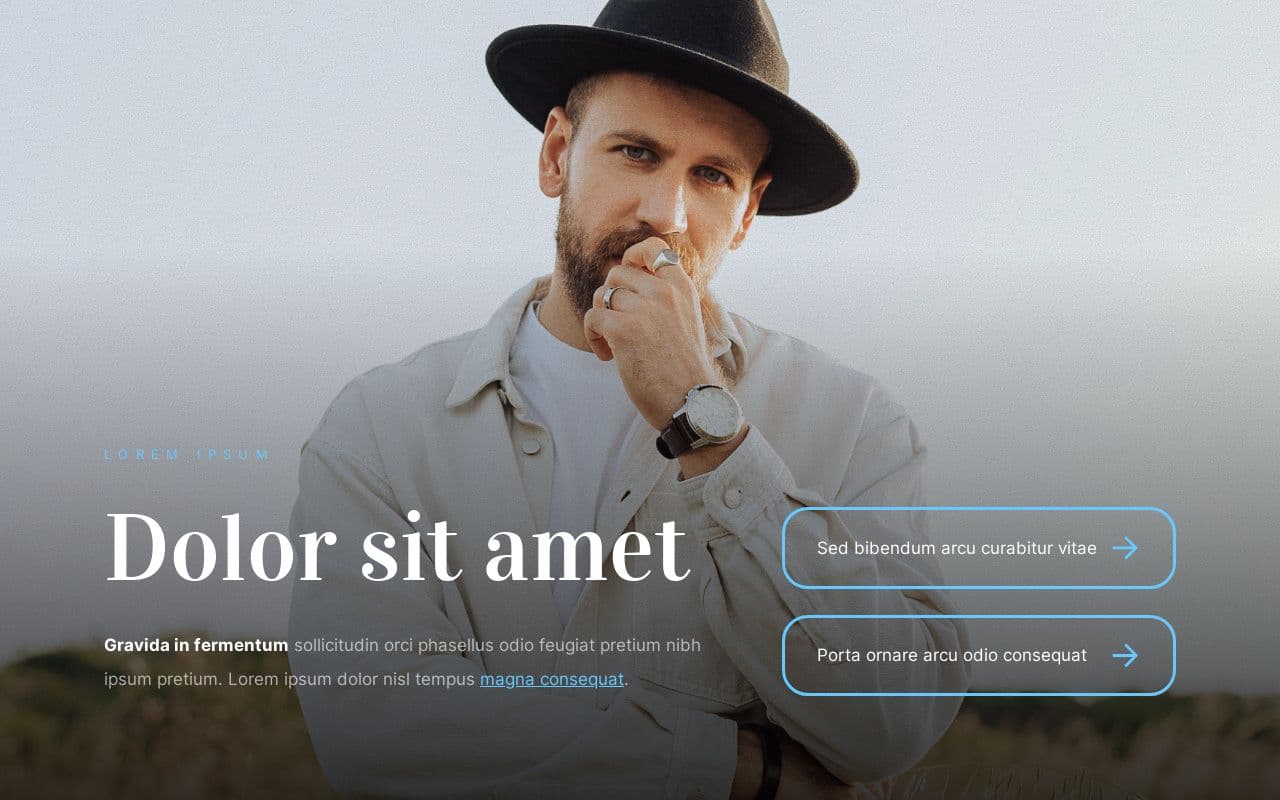Click the word Dolor in the heading
Image resolution: width=1280 pixels, height=800 pixels.
pyautogui.click(x=220, y=548)
